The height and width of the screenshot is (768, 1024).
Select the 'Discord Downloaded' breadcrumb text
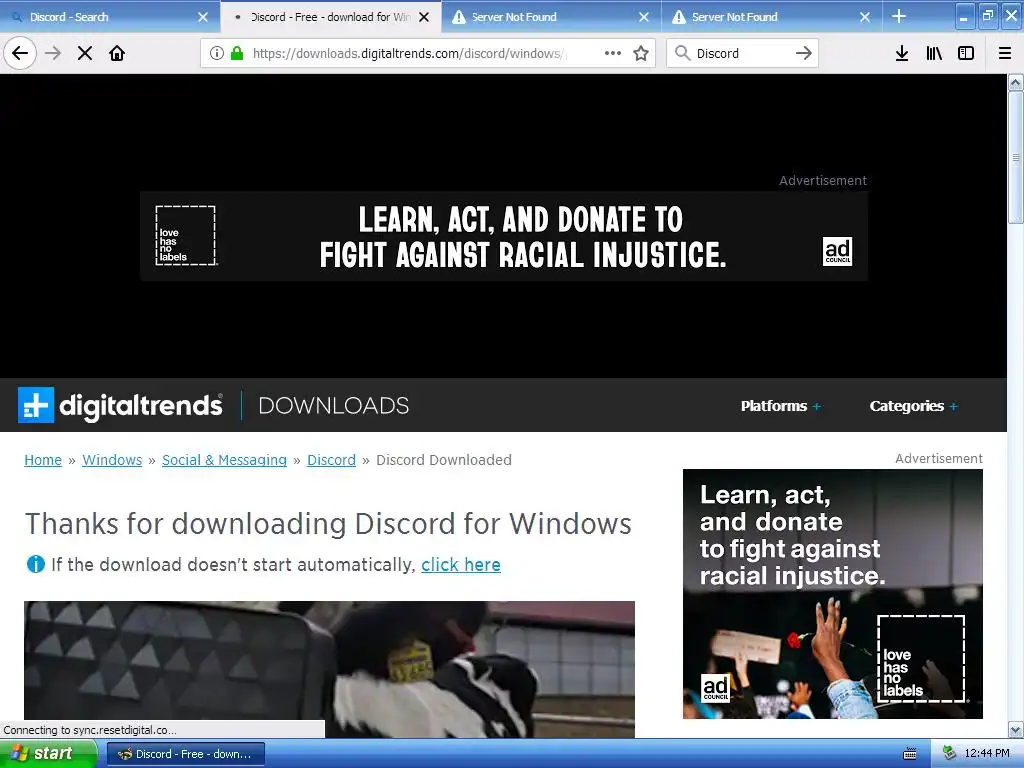click(x=443, y=460)
